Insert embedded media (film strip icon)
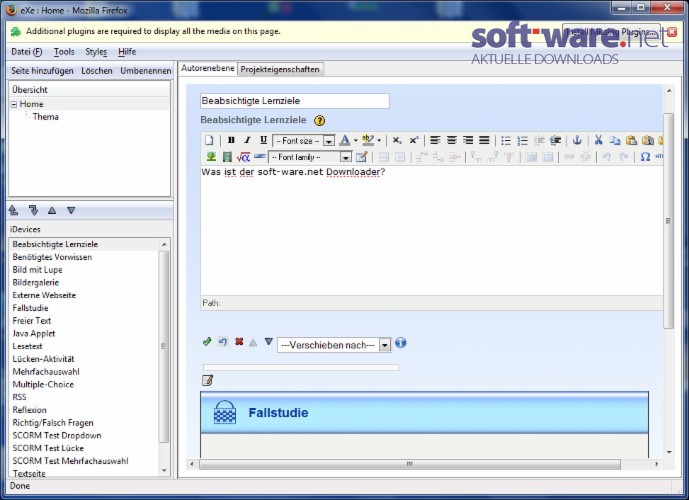 point(227,157)
